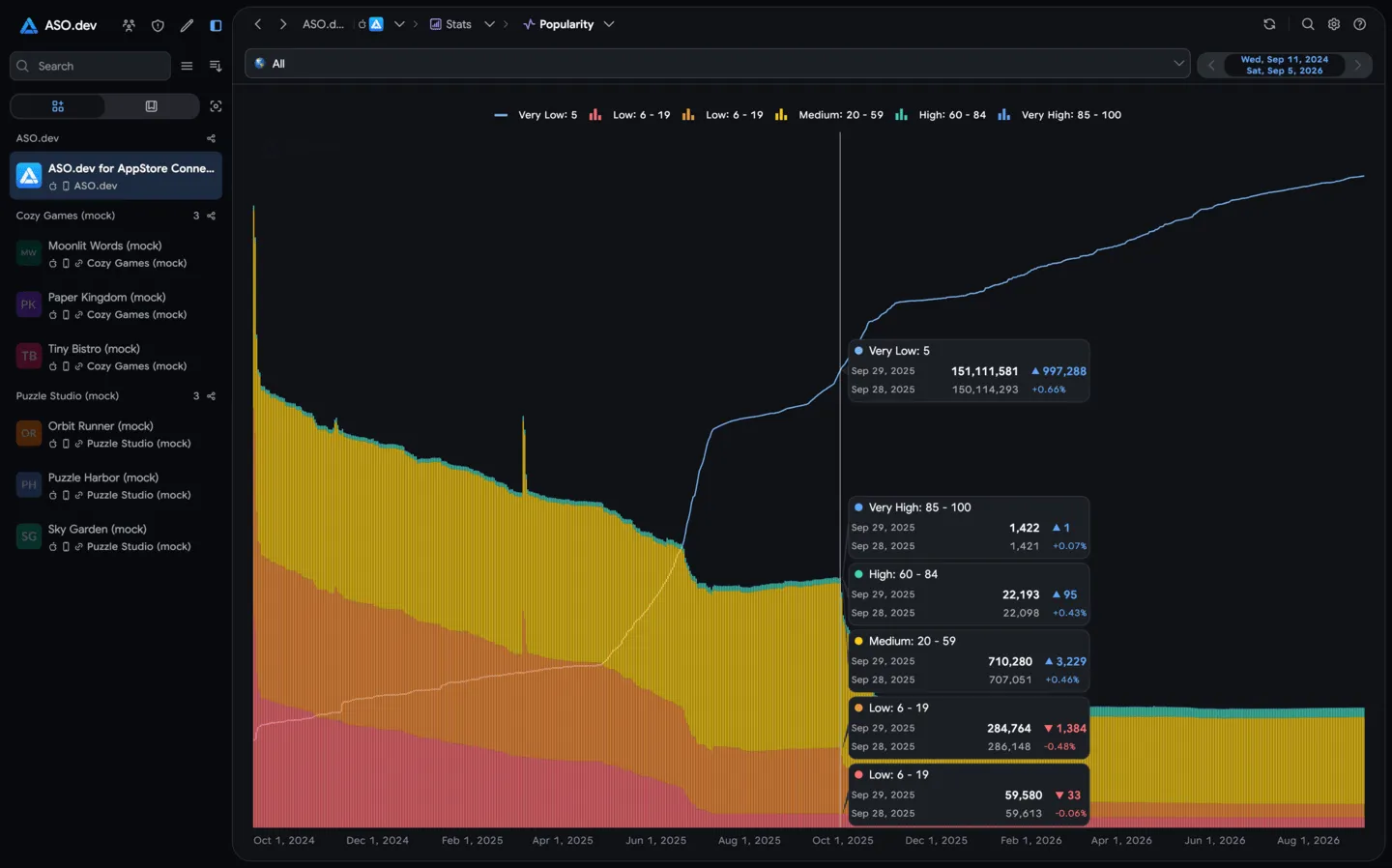Image resolution: width=1392 pixels, height=868 pixels.
Task: Toggle the Very Low: 5 legend series
Action: click(x=536, y=115)
